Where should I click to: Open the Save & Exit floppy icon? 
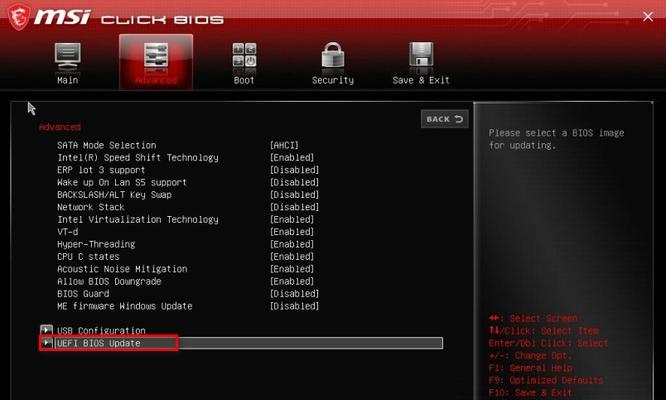tap(421, 55)
